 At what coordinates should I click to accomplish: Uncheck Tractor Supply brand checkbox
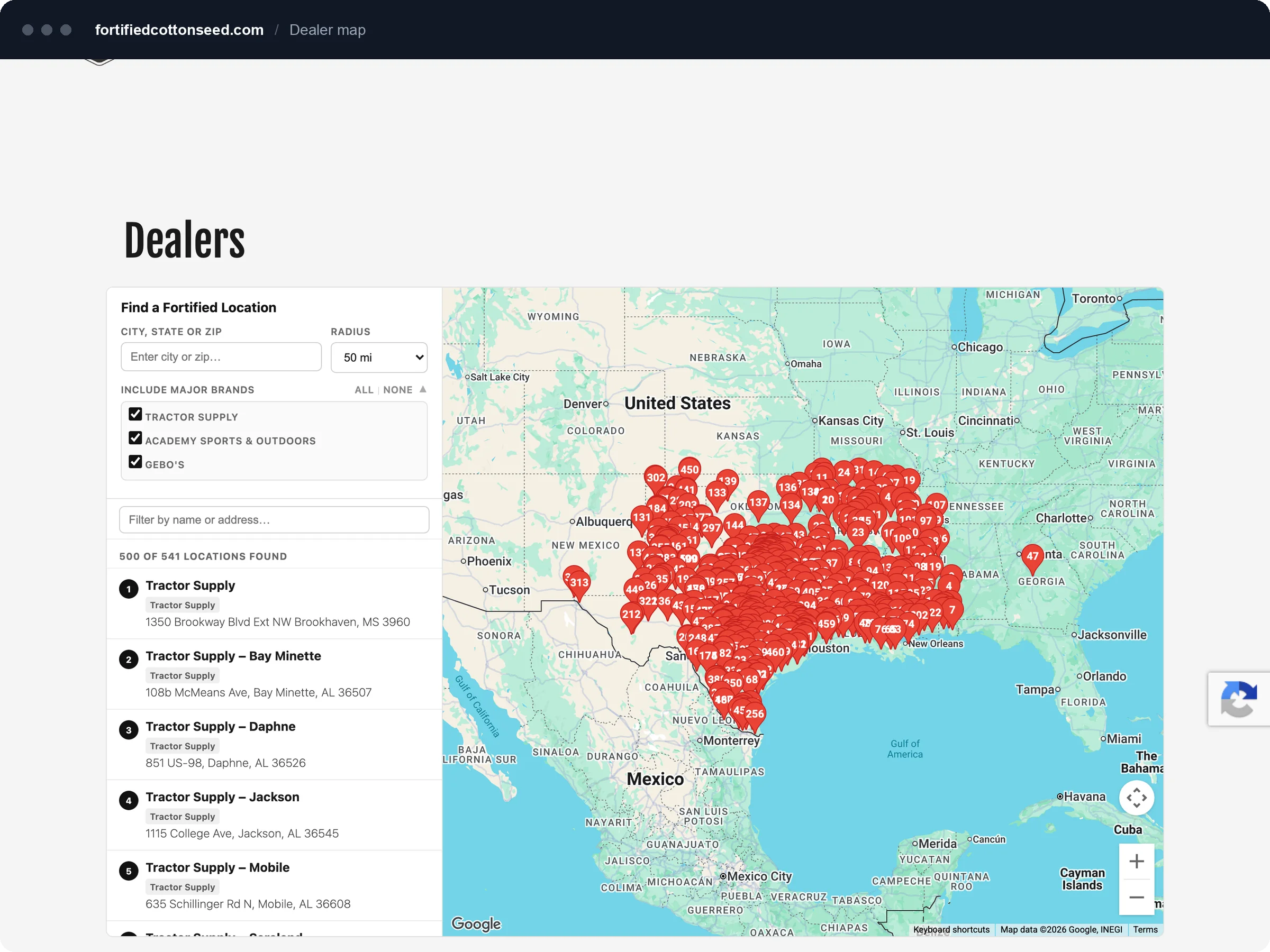[135, 414]
